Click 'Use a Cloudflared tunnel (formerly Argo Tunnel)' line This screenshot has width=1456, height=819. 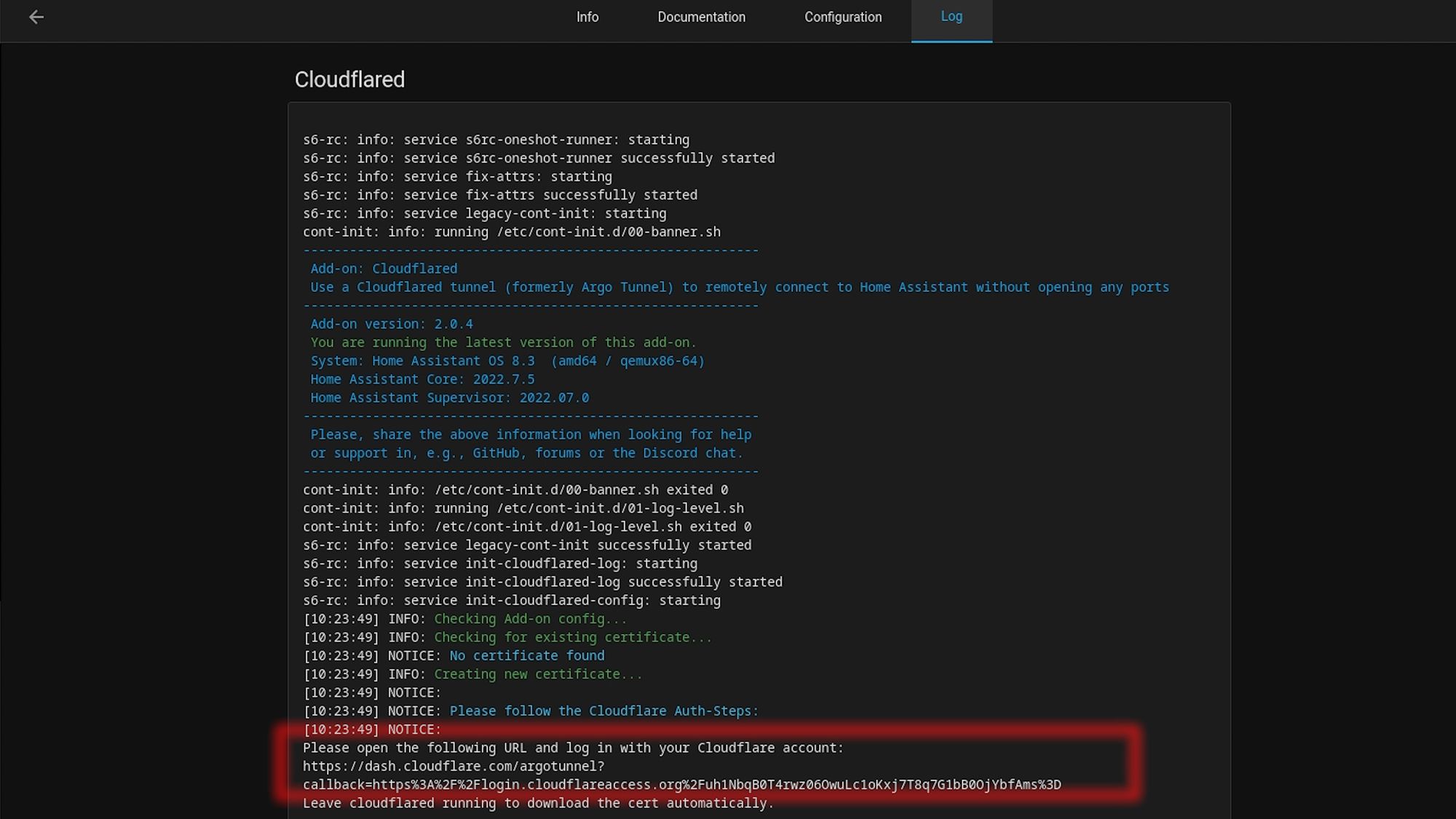tap(740, 287)
